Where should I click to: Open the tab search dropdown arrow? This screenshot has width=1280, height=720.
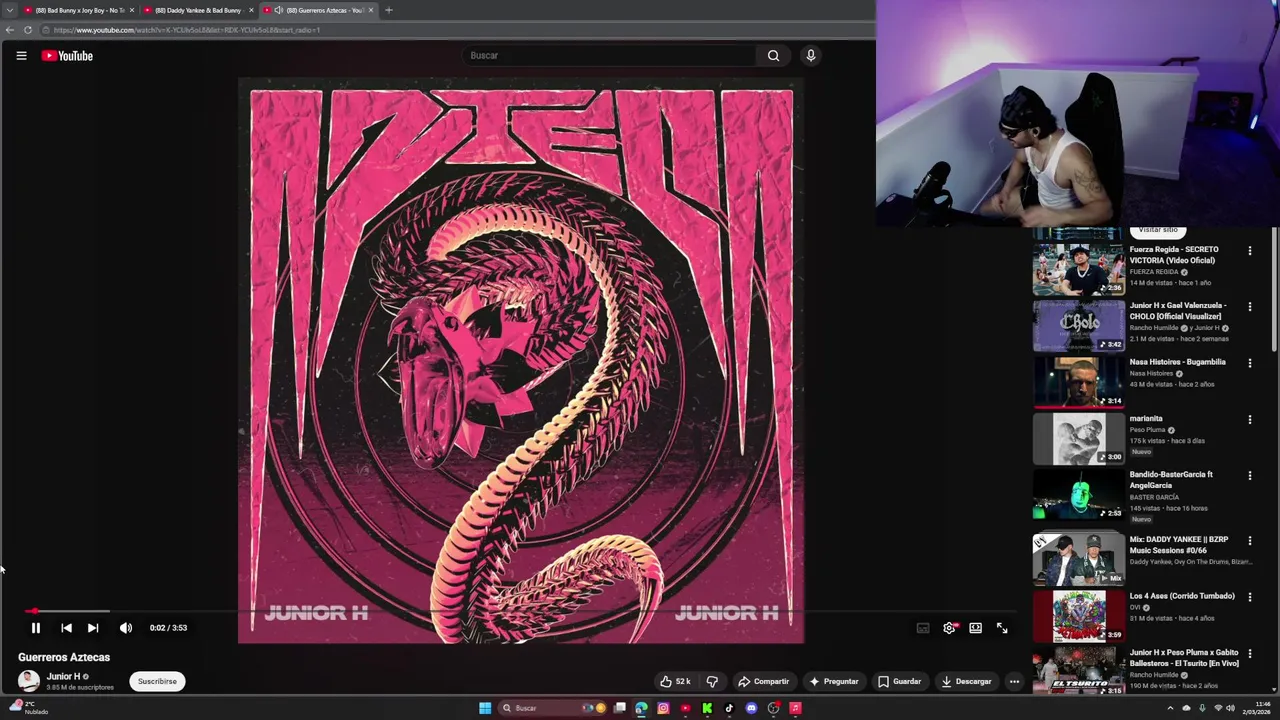point(9,10)
